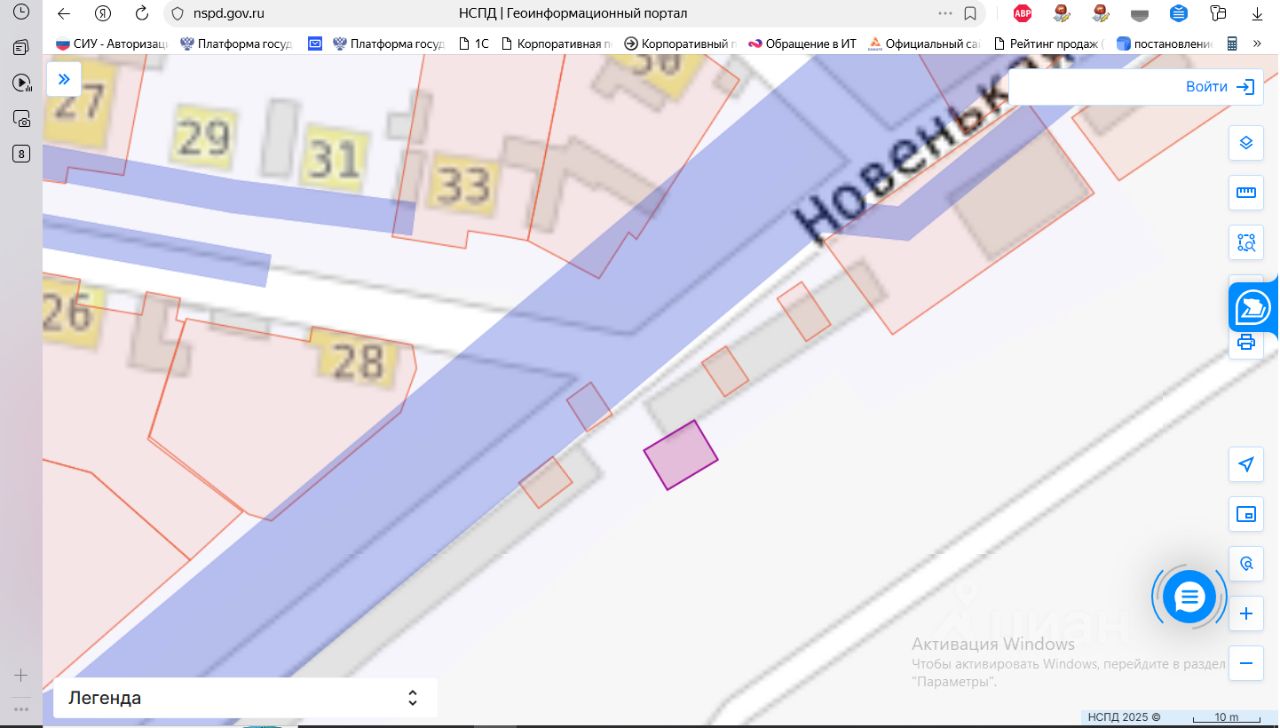Zoom out of the map
The width and height of the screenshot is (1280, 728).
(1246, 663)
